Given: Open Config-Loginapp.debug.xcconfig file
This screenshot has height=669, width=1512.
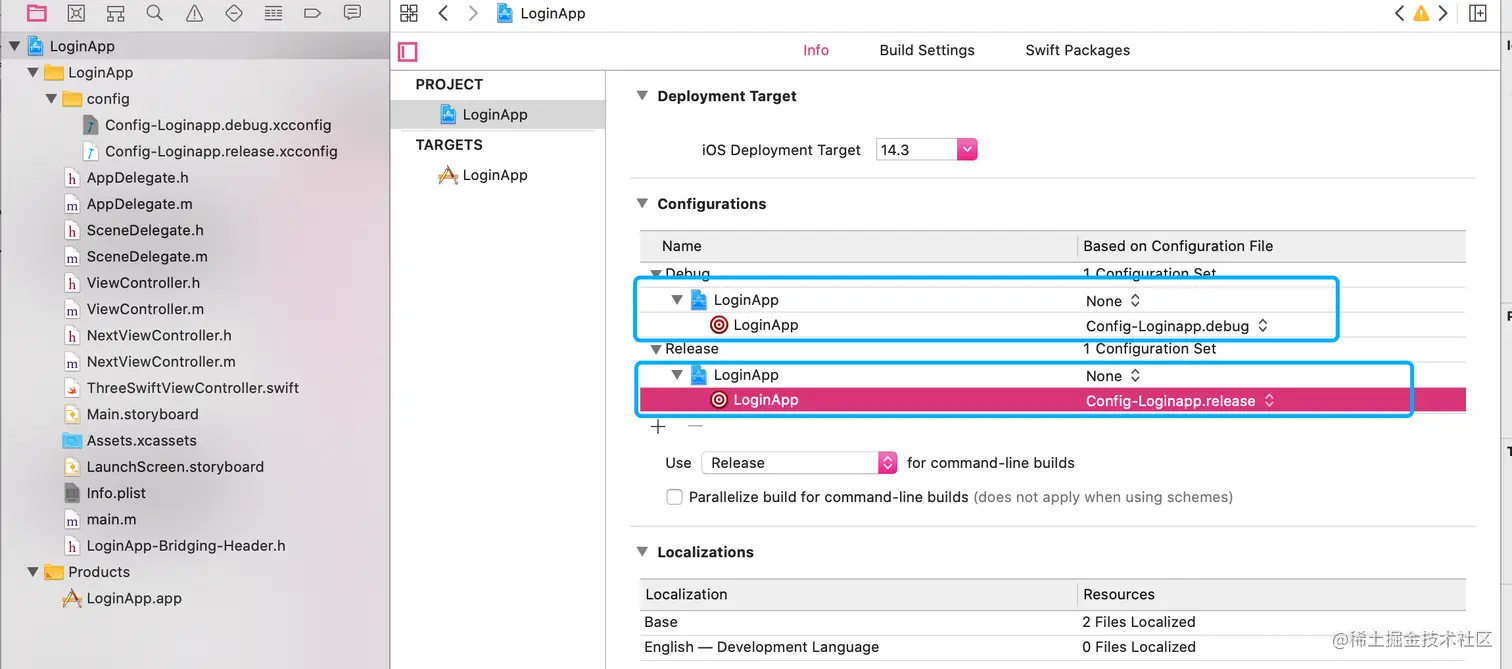Looking at the screenshot, I should [218, 125].
